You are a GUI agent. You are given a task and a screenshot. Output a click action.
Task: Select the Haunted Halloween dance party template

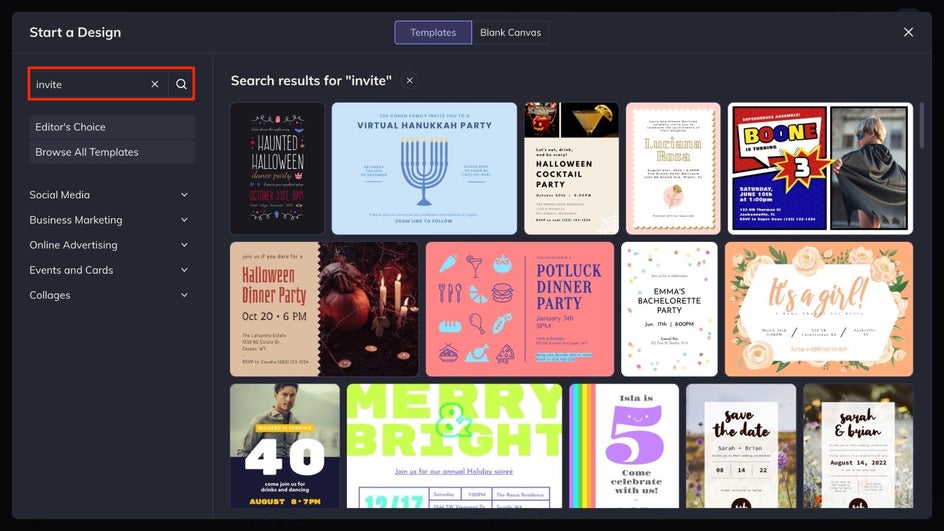[x=277, y=168]
